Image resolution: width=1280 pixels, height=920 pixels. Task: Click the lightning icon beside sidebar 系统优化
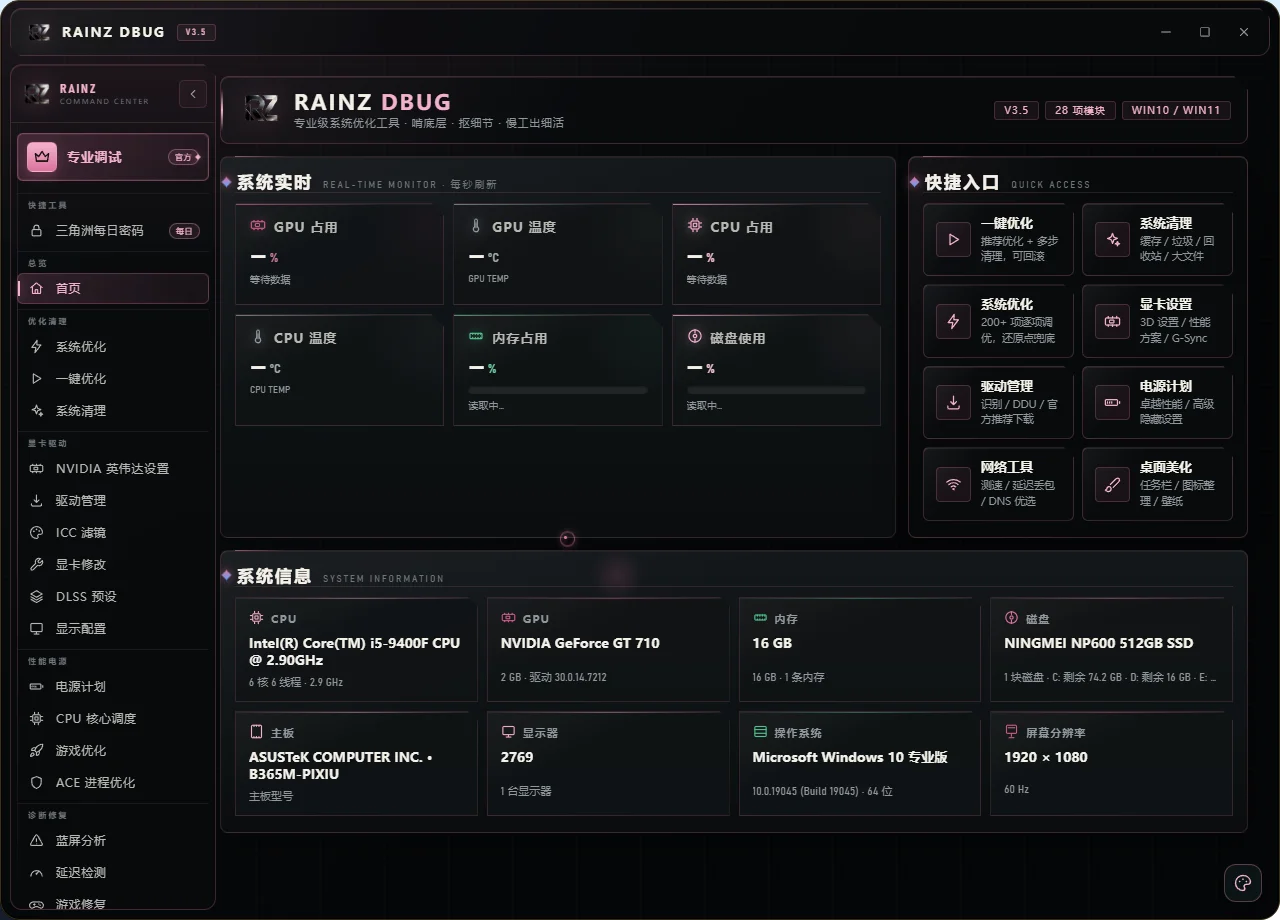click(x=37, y=346)
